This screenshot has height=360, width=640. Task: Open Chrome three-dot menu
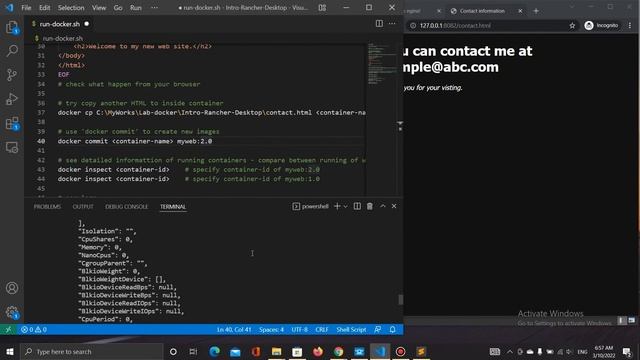point(630,25)
